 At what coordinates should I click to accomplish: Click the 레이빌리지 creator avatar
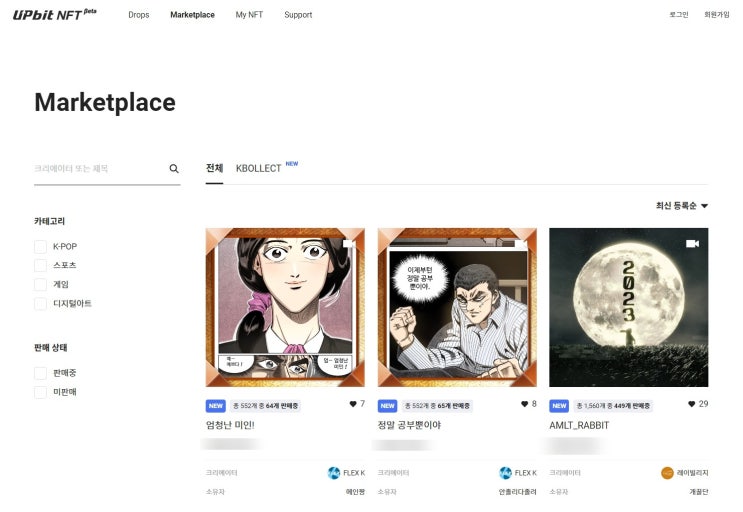[667, 473]
